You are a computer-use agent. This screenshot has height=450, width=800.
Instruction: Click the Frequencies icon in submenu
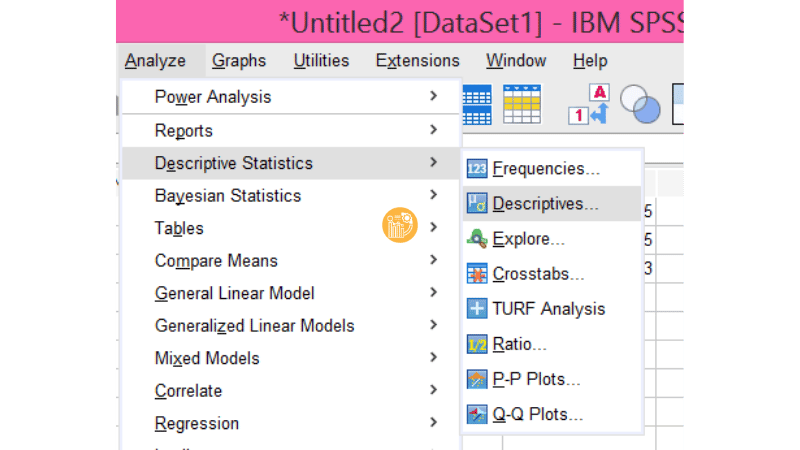pyautogui.click(x=477, y=168)
